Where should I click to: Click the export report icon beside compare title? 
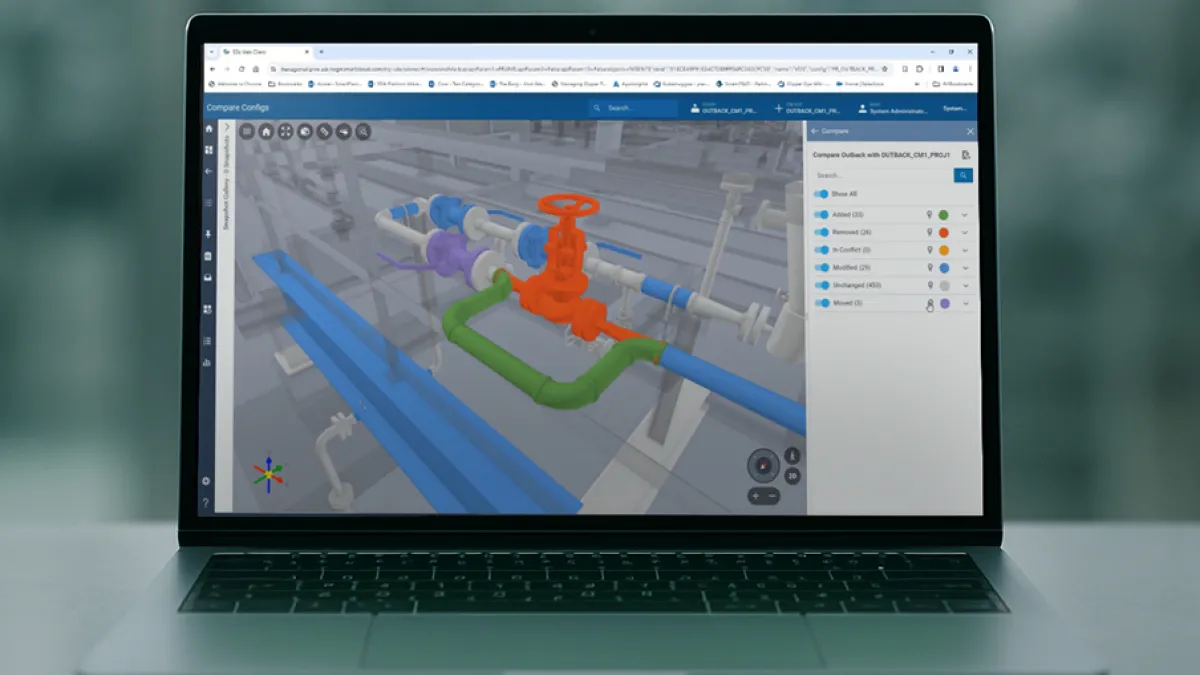(965, 155)
